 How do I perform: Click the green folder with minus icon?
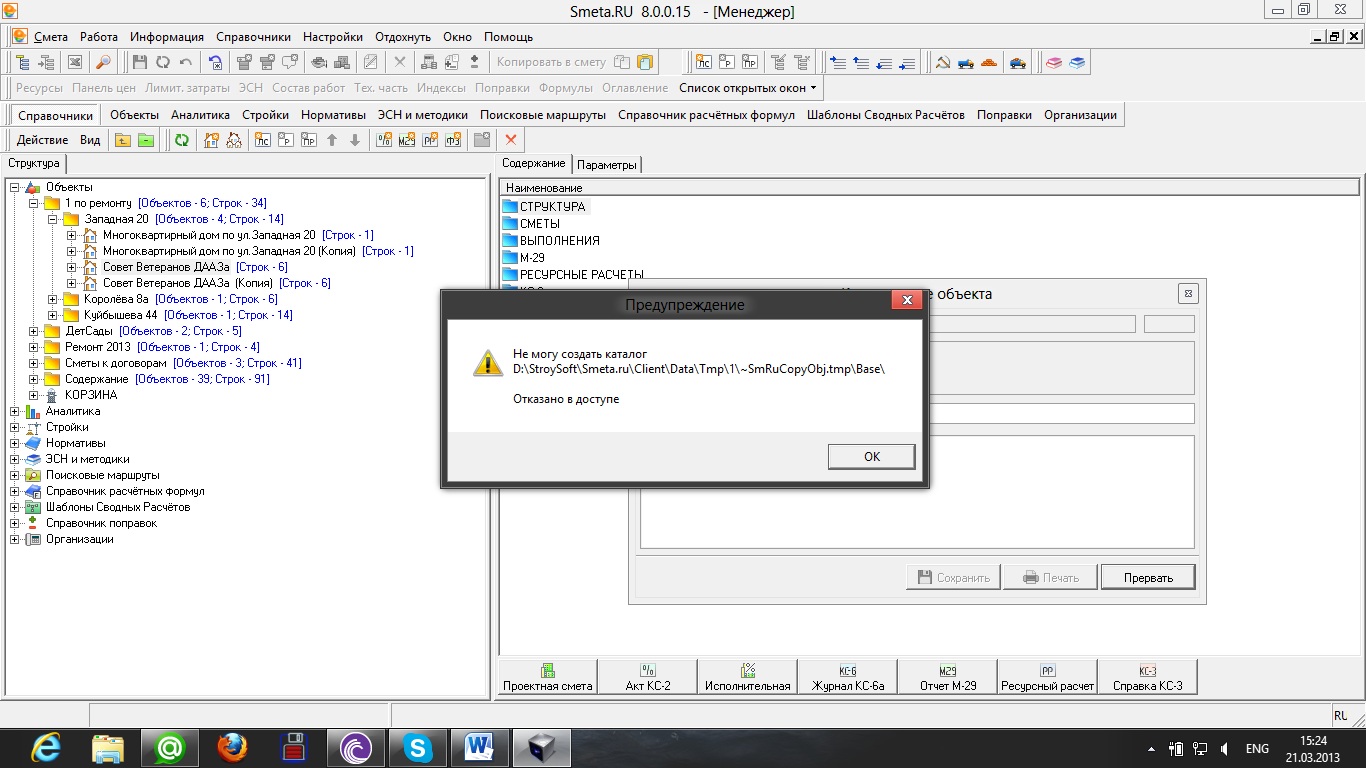pyautogui.click(x=146, y=141)
